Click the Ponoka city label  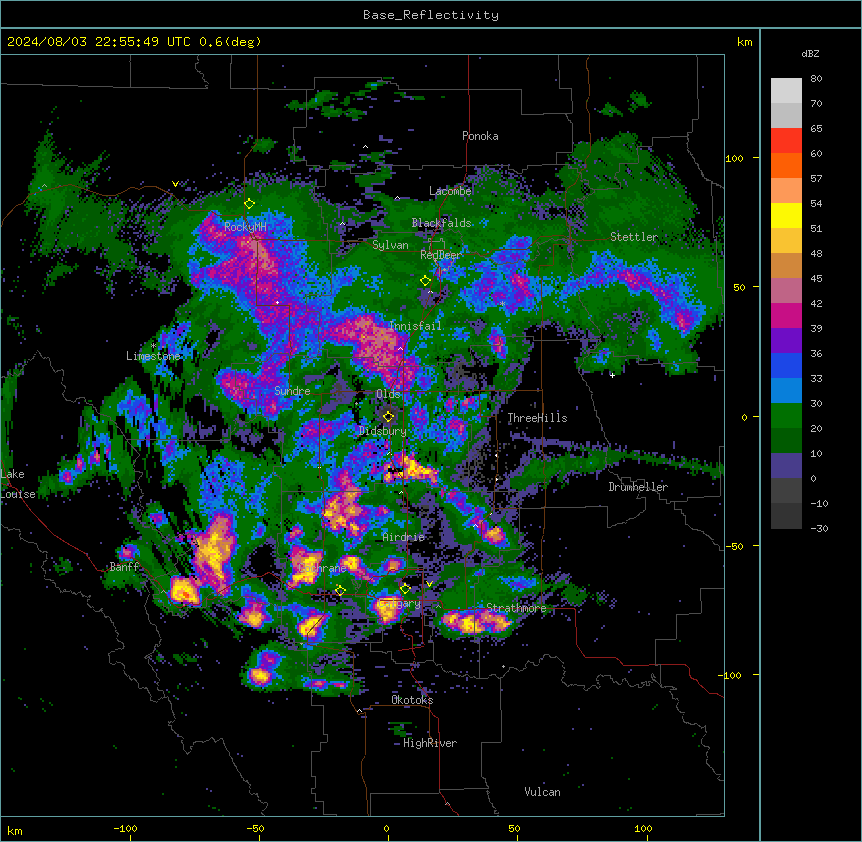click(480, 136)
